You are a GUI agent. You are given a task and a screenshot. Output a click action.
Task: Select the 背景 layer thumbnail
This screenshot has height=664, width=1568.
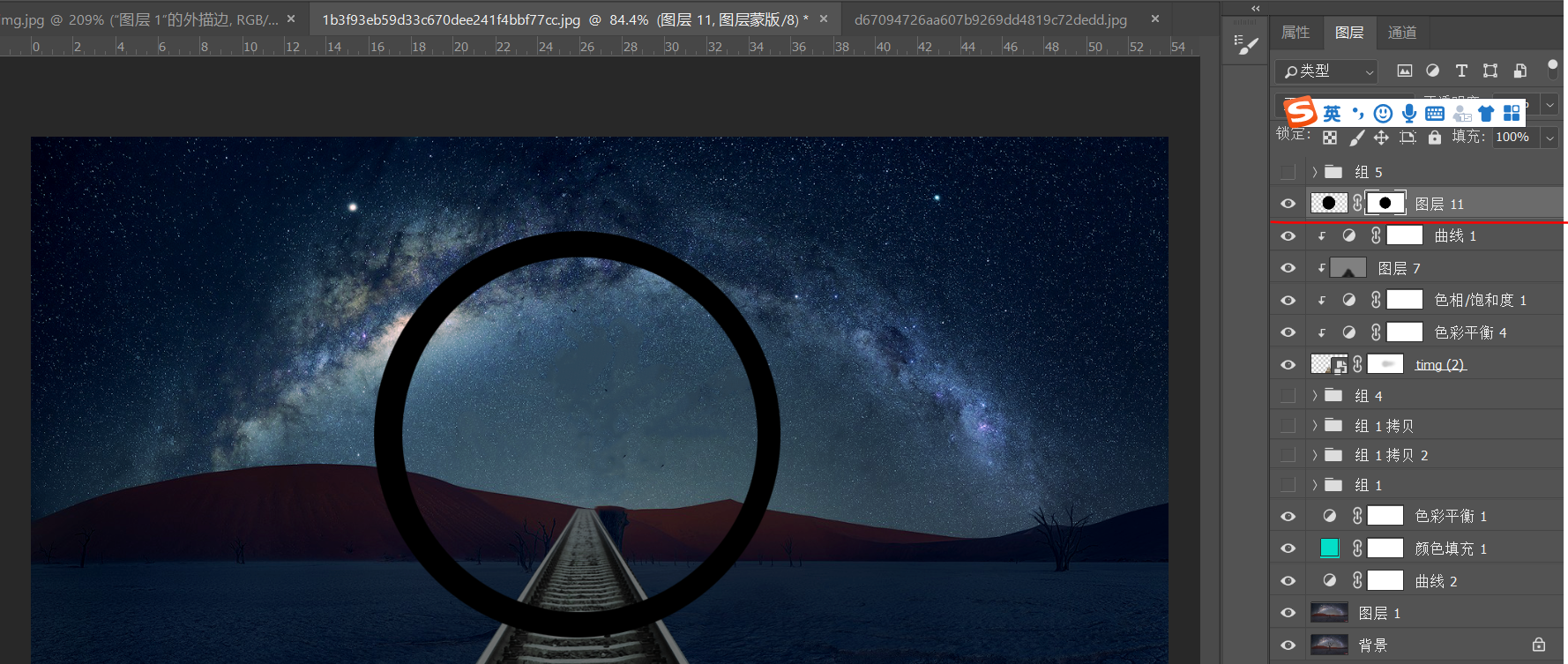1329,645
